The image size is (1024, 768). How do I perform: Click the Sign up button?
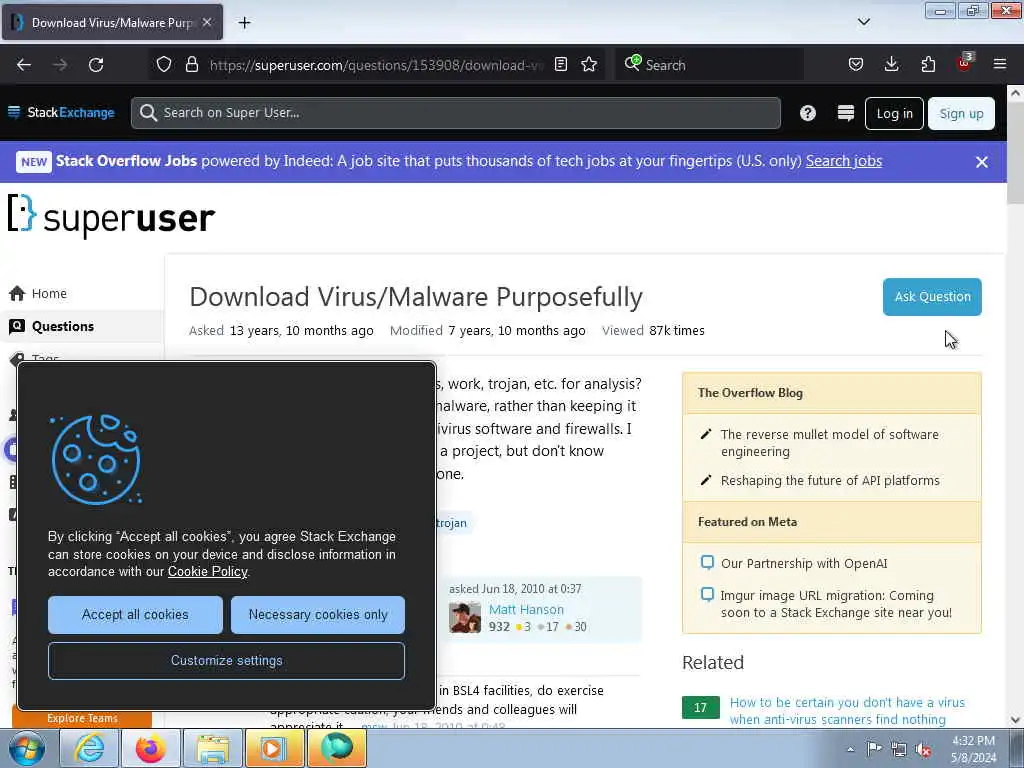[961, 114]
